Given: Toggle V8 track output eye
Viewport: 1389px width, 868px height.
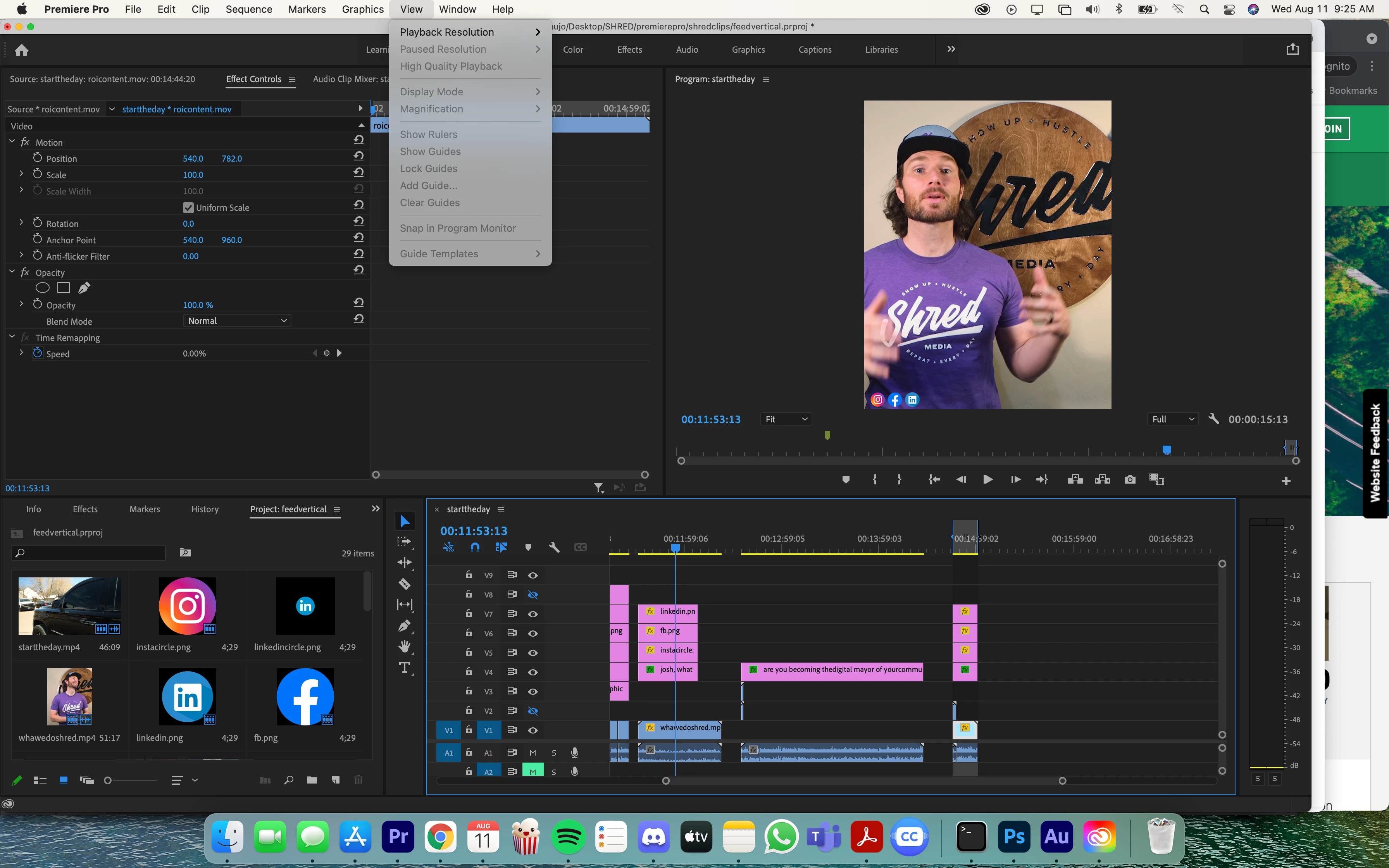Looking at the screenshot, I should pyautogui.click(x=533, y=595).
